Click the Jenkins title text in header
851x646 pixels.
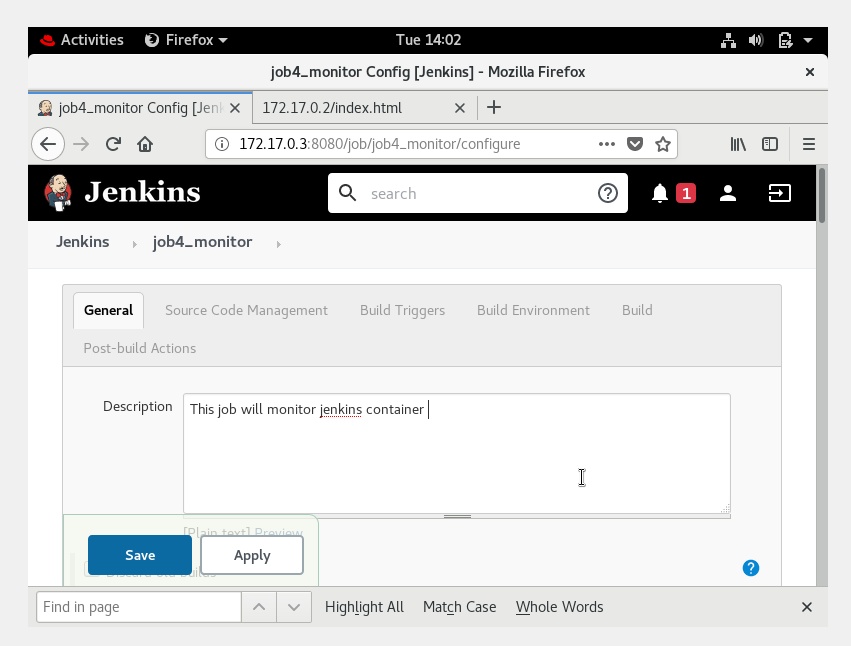point(142,192)
